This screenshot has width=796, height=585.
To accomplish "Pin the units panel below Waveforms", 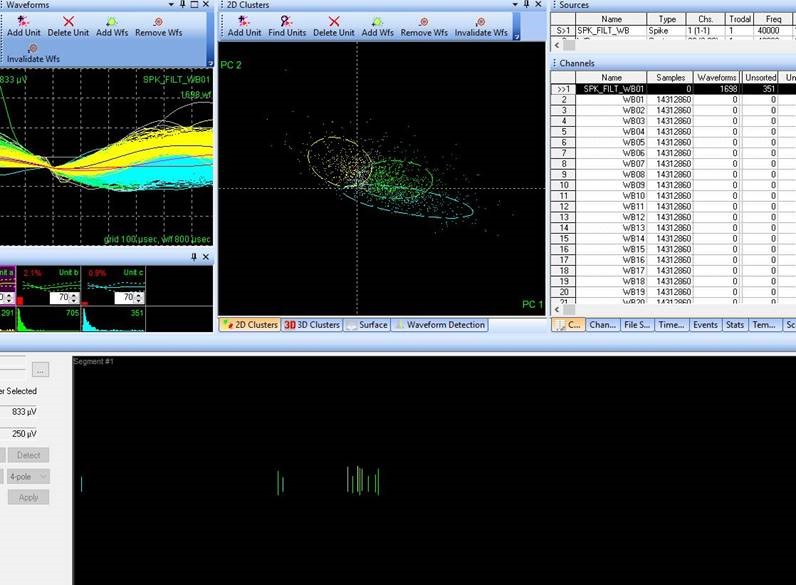I will pyautogui.click(x=194, y=257).
